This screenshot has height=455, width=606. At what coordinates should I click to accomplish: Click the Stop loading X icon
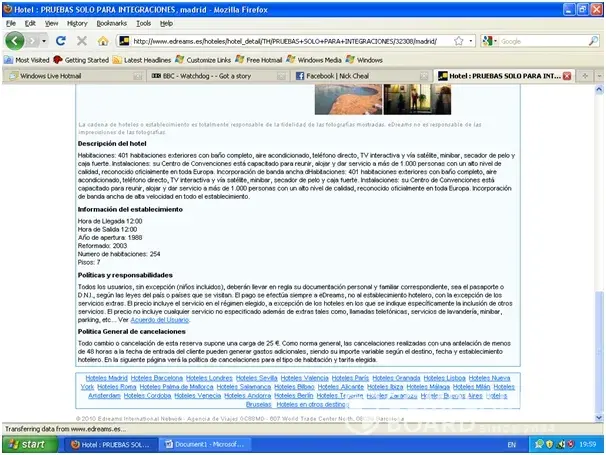[x=82, y=41]
